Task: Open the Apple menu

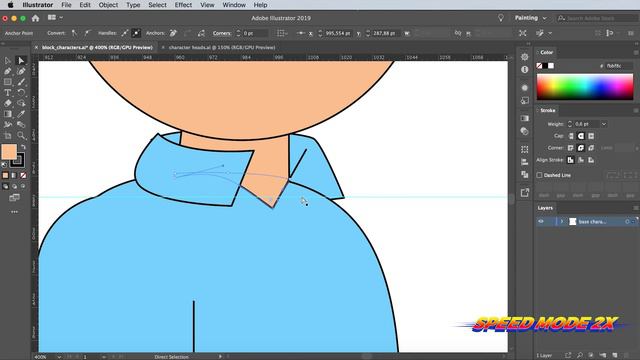Action: click(10, 5)
